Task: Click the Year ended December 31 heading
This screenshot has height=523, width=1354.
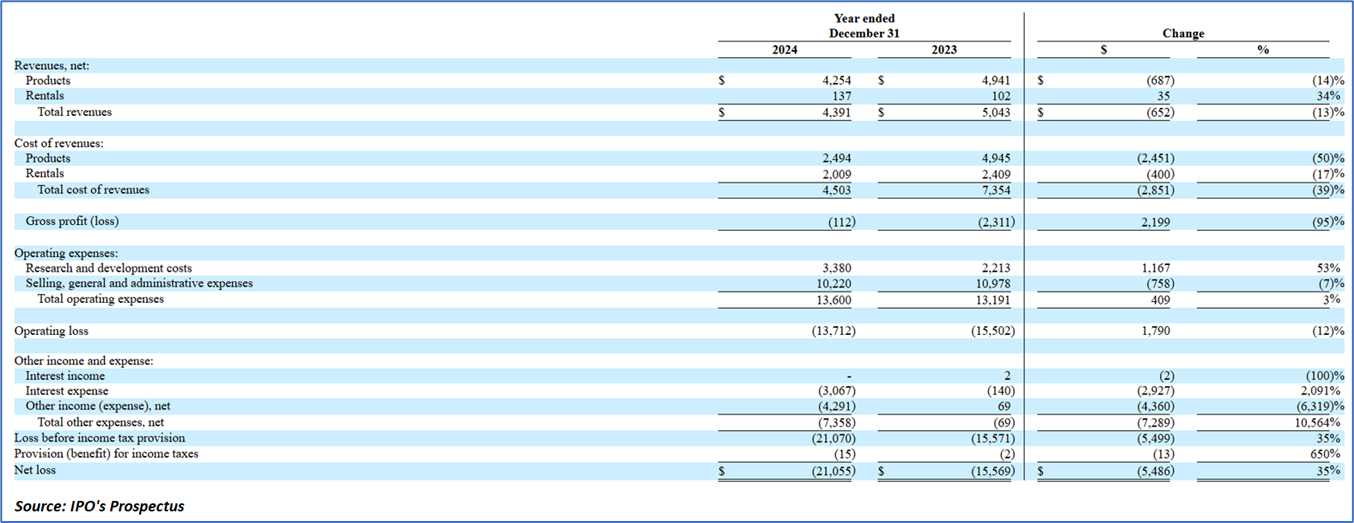Action: (864, 26)
